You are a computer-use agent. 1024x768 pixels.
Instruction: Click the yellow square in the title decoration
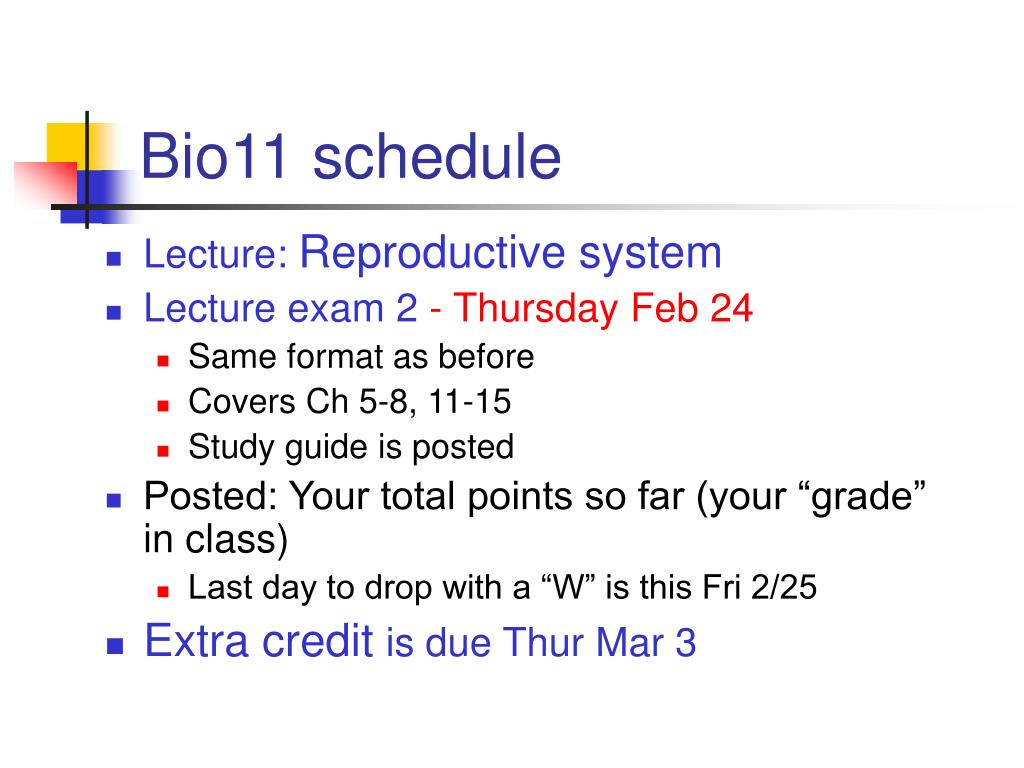point(67,143)
